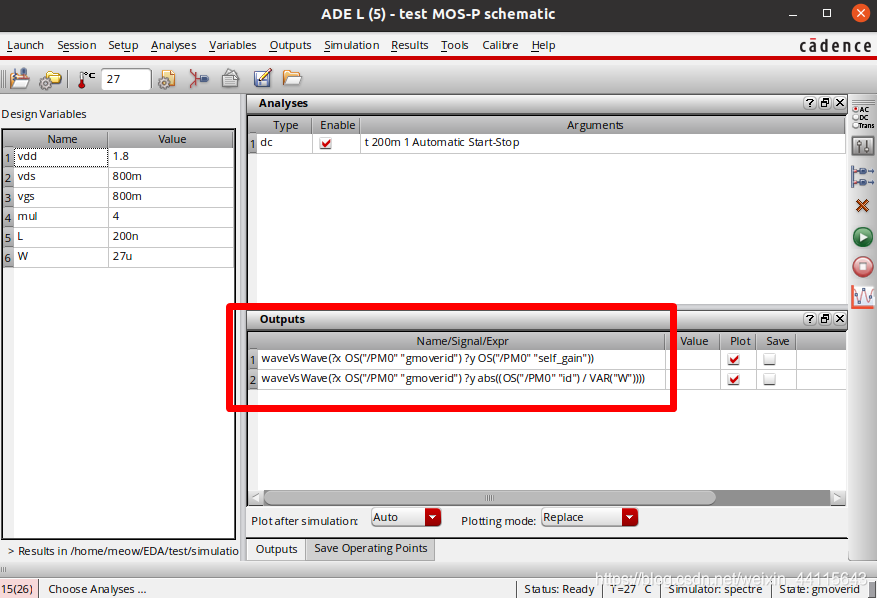
Task: Select the vdd variable name cell
Action: (60, 157)
